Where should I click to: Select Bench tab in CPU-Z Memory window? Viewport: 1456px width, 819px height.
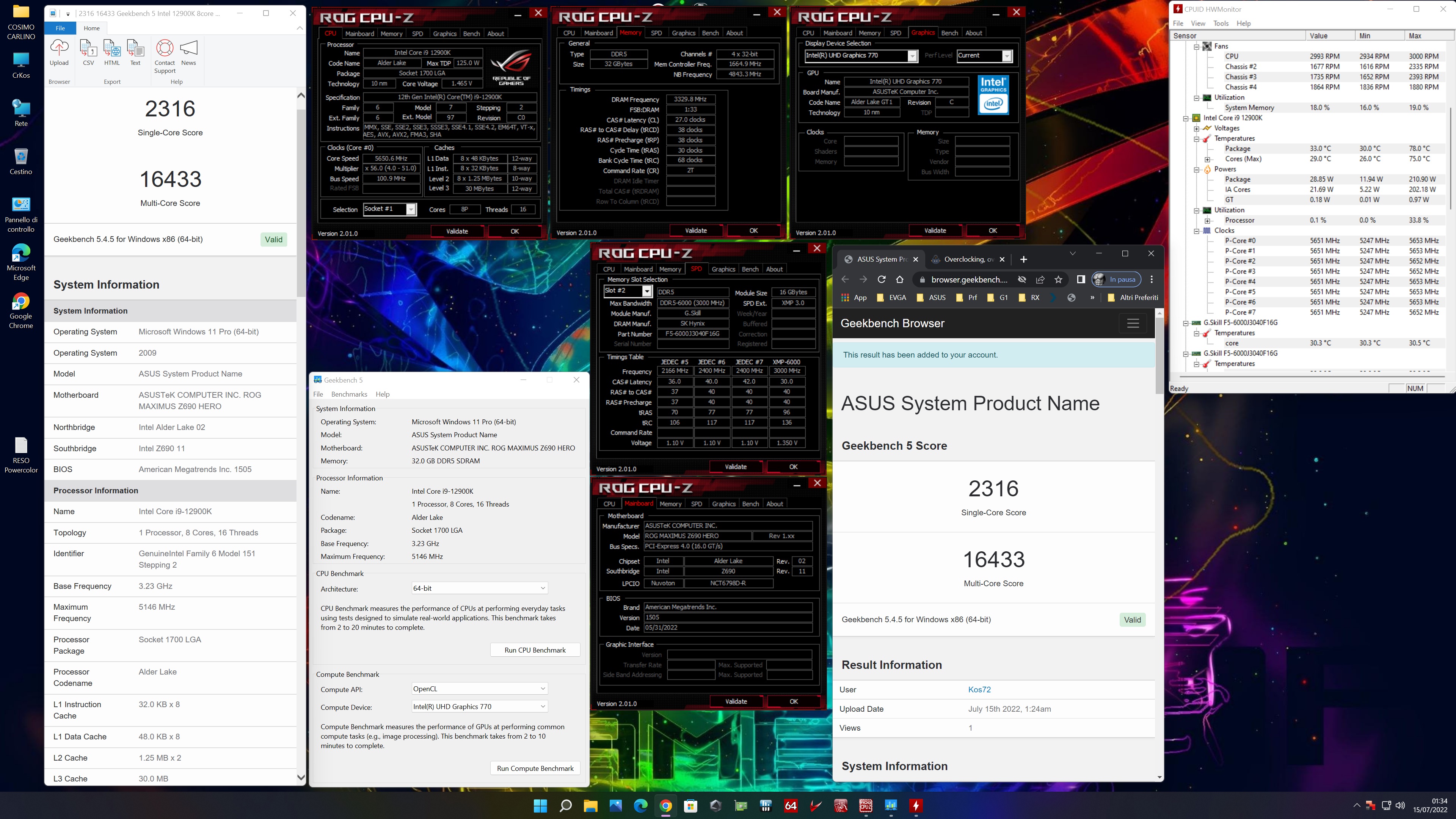(x=710, y=33)
